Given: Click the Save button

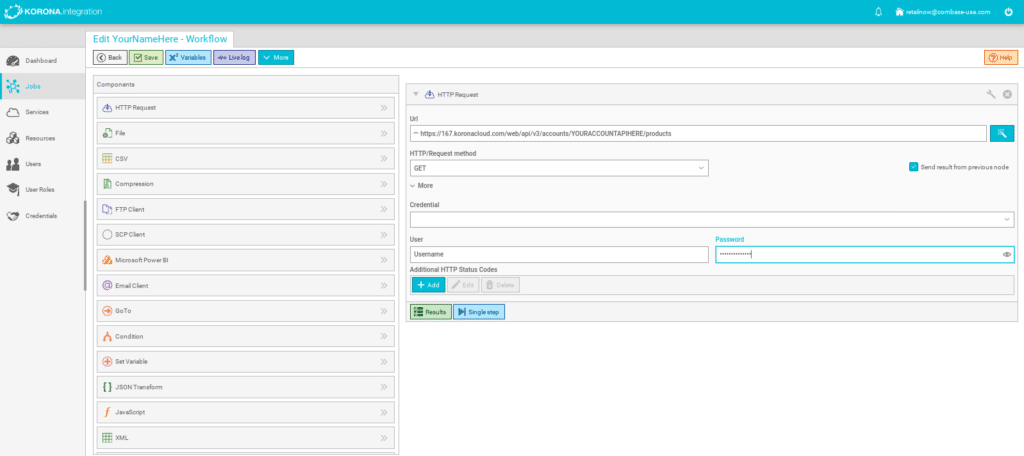Looking at the screenshot, I should tap(146, 58).
